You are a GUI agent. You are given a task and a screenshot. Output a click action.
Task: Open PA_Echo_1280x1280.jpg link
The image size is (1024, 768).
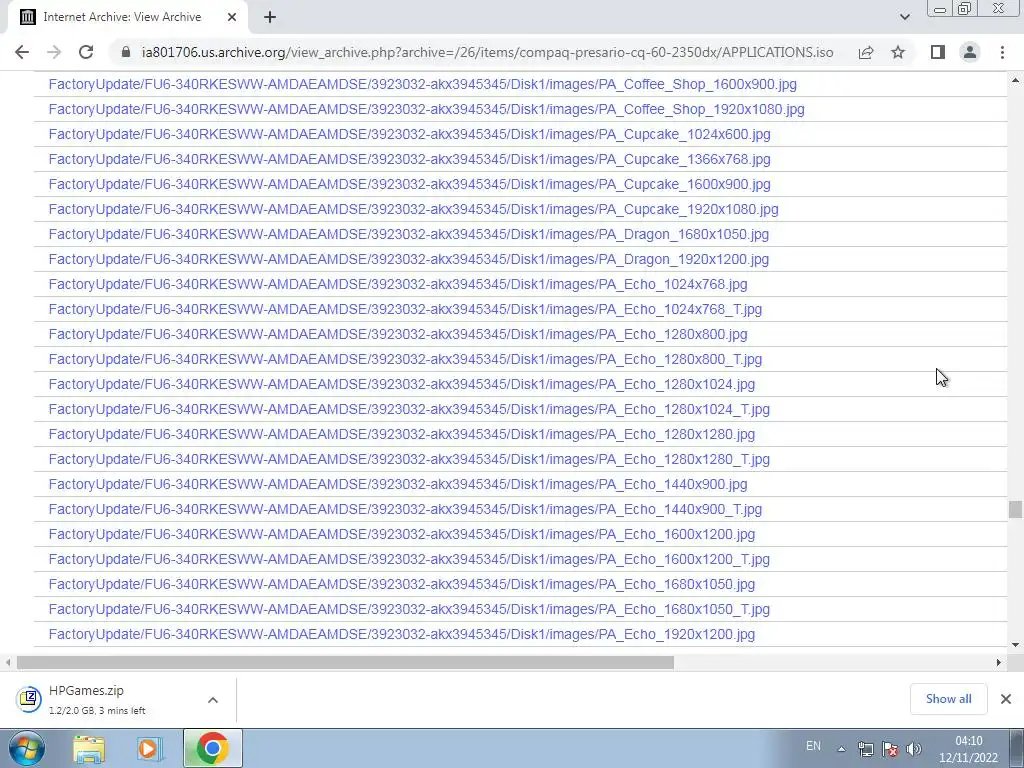(402, 434)
